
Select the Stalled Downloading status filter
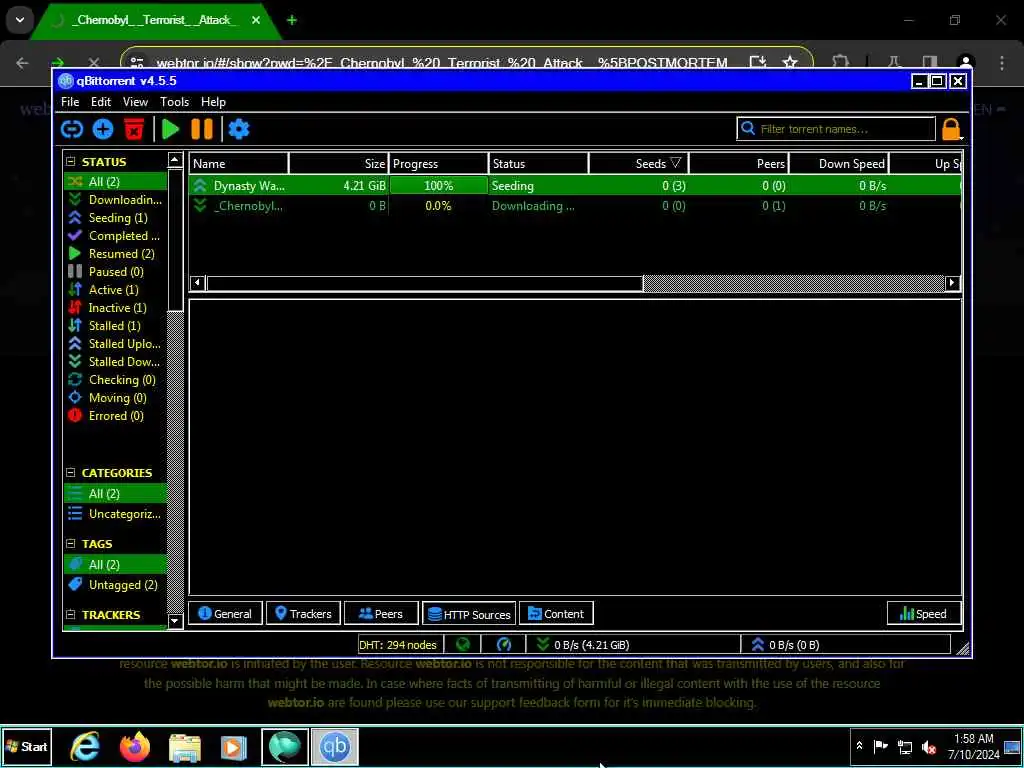click(116, 362)
